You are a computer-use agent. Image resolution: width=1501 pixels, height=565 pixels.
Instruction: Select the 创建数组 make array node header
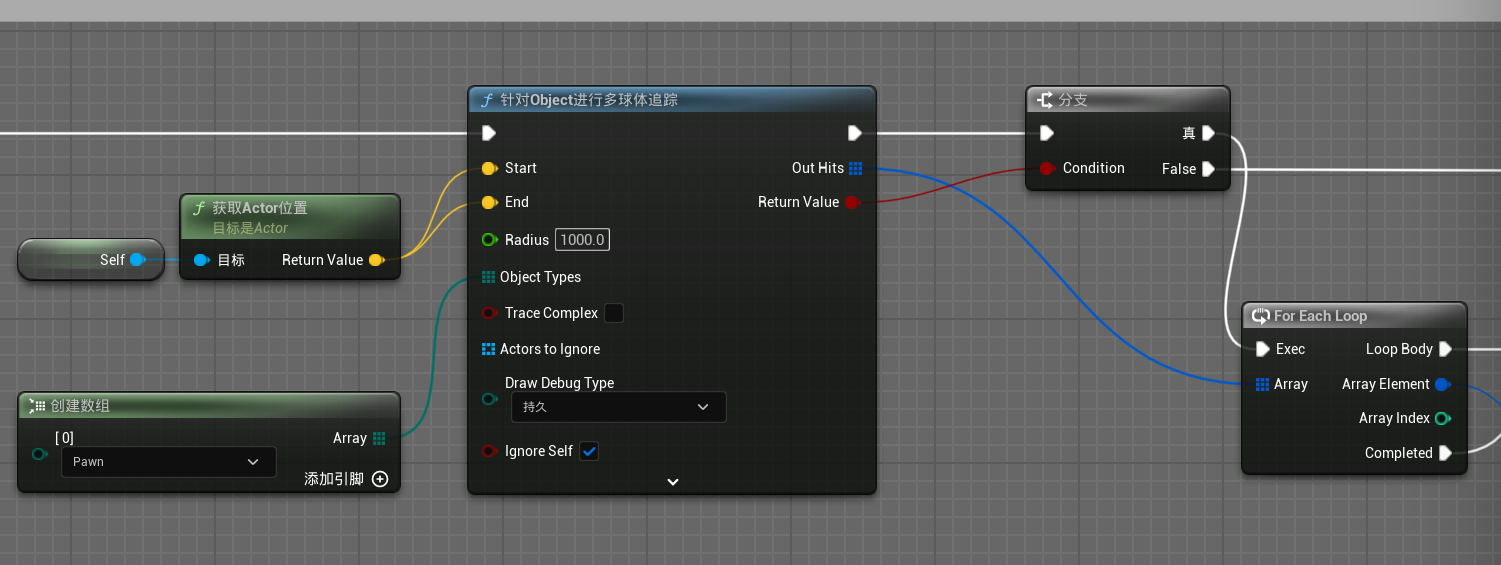[80, 405]
